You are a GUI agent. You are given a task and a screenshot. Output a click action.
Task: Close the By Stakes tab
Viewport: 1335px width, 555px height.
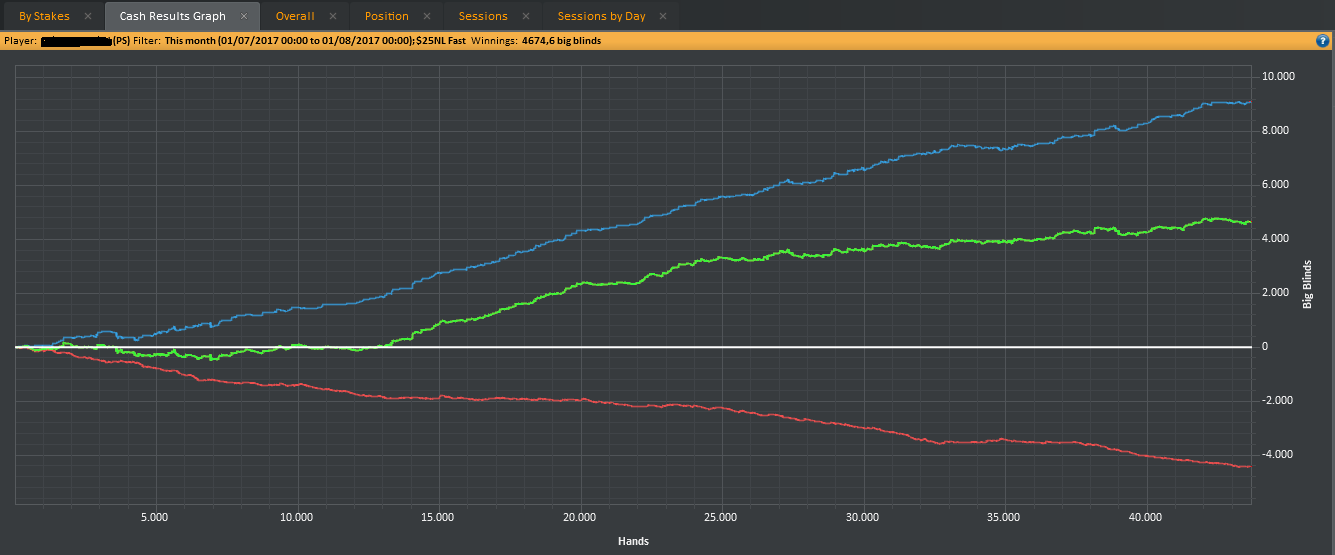[x=88, y=16]
